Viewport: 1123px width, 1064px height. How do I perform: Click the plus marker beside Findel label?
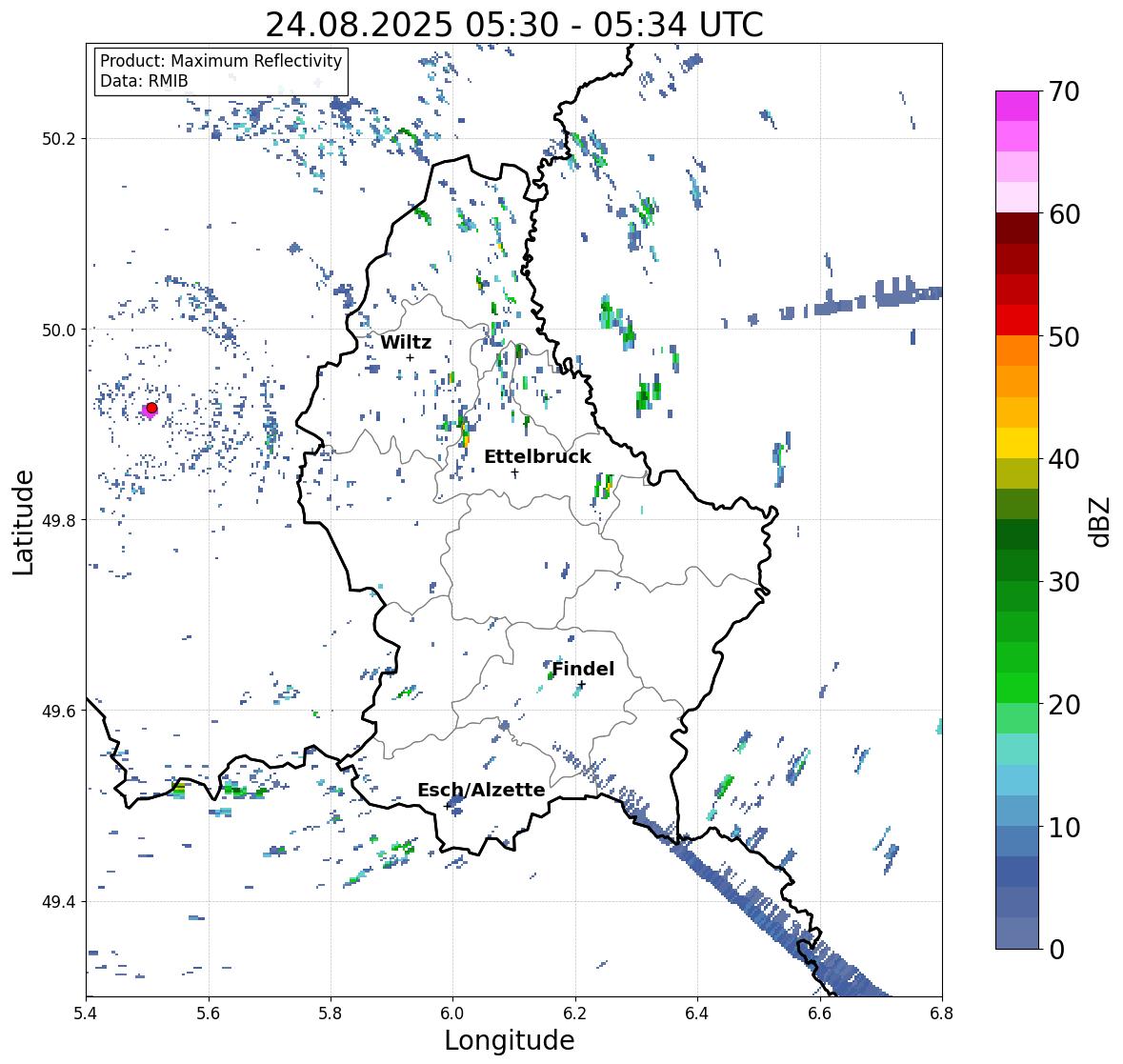tap(582, 685)
